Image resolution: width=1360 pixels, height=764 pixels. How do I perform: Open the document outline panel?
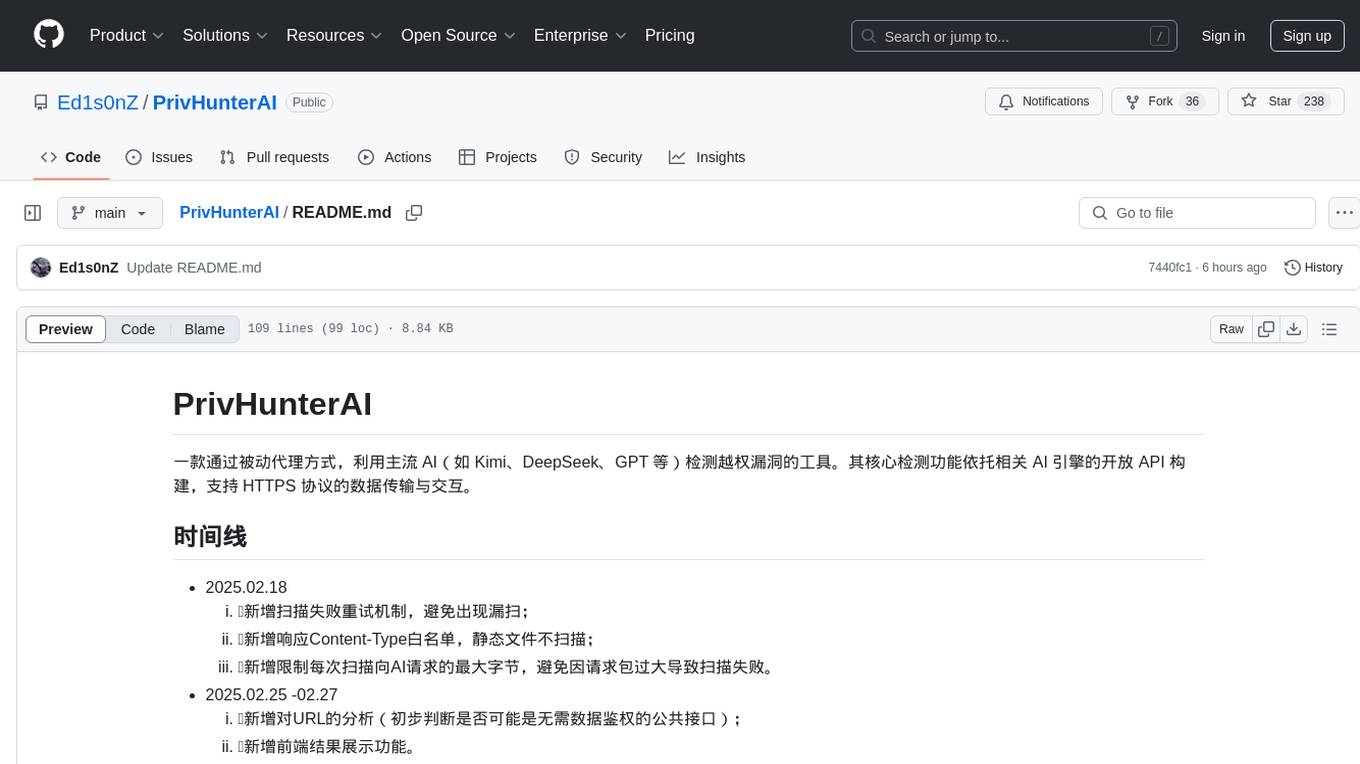1329,329
